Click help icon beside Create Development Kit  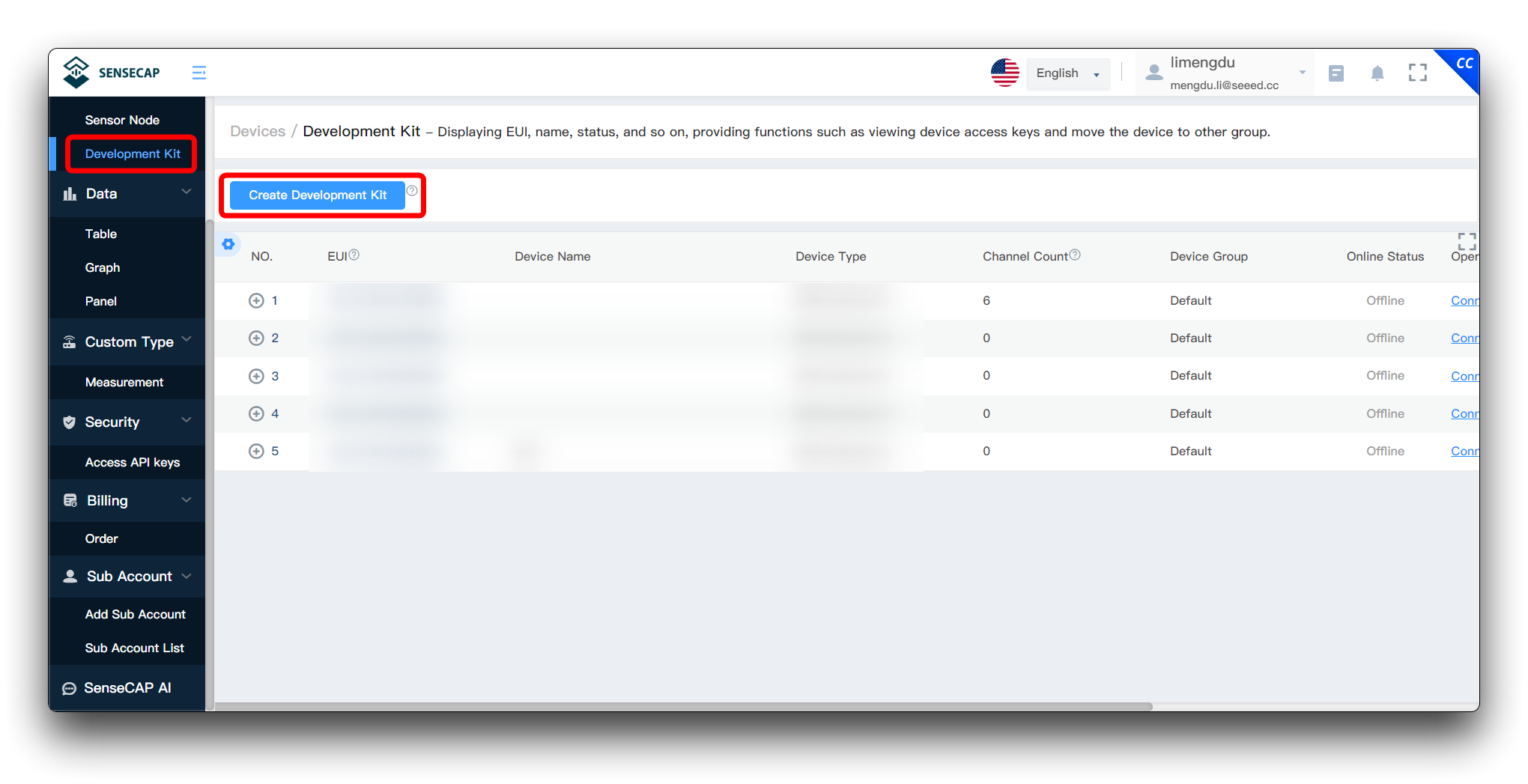pyautogui.click(x=412, y=190)
